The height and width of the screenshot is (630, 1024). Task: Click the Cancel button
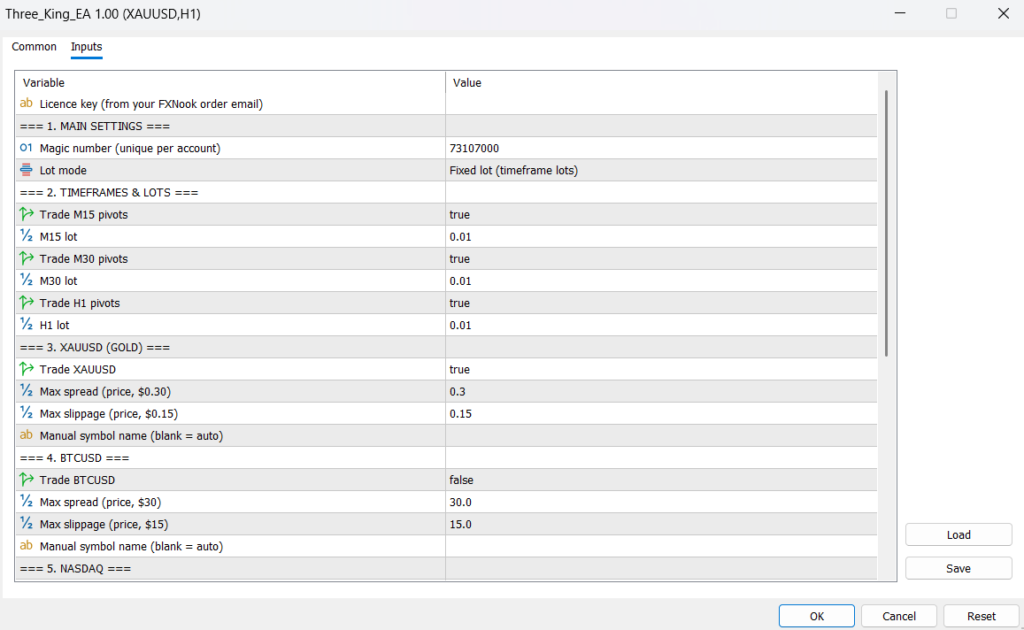click(x=899, y=616)
